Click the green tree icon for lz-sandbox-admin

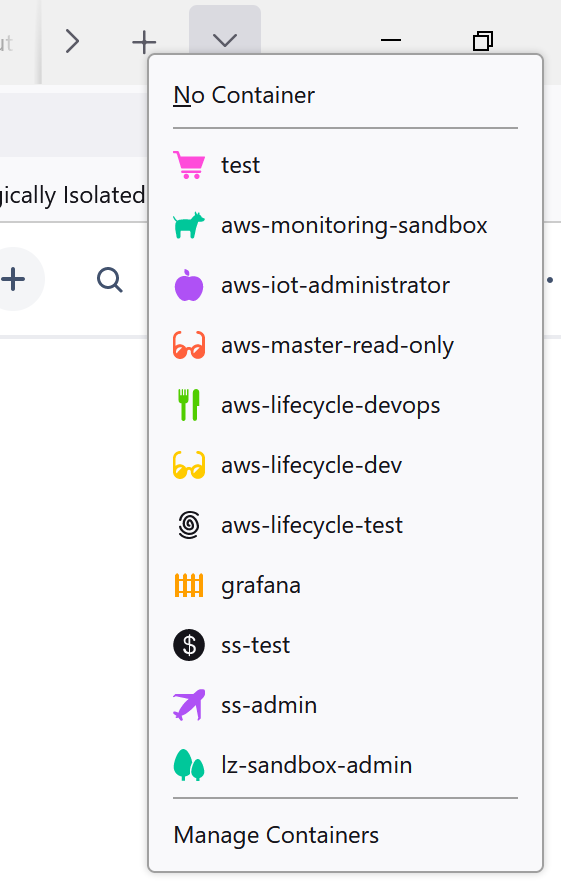(189, 765)
